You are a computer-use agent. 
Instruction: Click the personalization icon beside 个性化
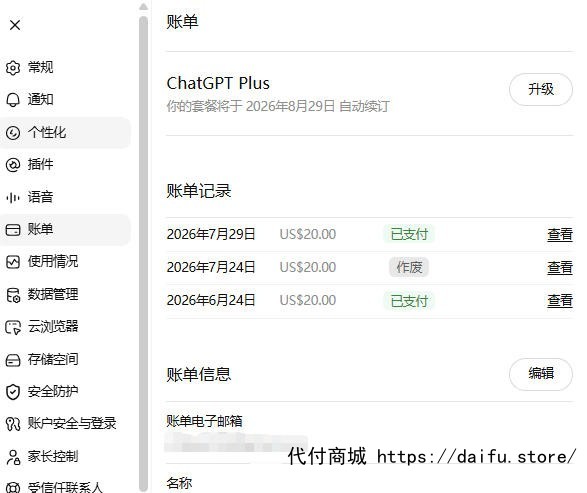[13, 133]
